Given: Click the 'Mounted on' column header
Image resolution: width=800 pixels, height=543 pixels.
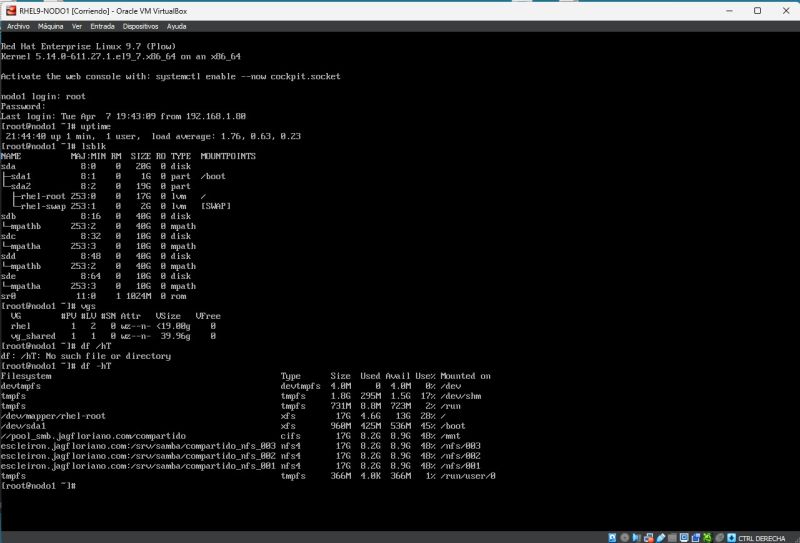Looking at the screenshot, I should click(x=465, y=376).
